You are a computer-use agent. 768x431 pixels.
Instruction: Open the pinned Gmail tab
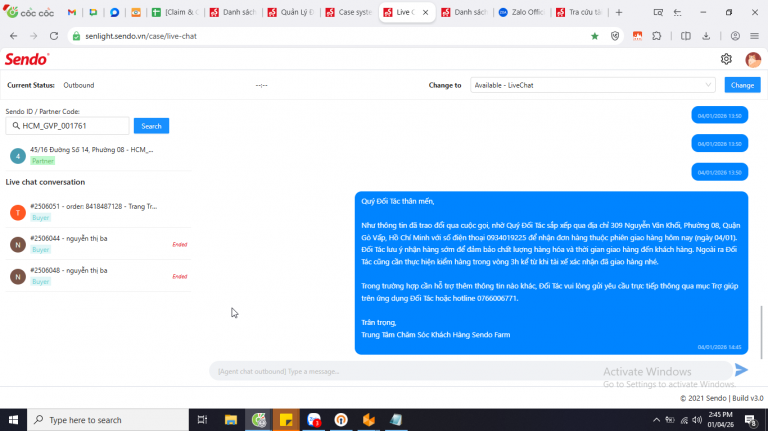point(72,12)
